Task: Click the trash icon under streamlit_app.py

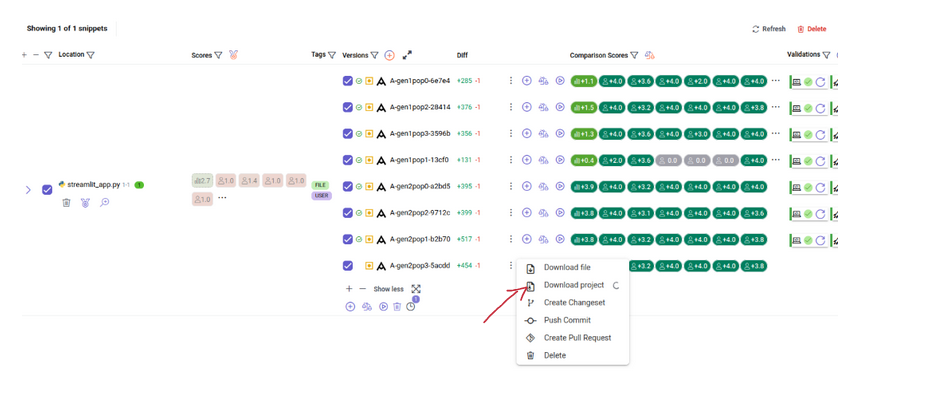Action: click(67, 203)
